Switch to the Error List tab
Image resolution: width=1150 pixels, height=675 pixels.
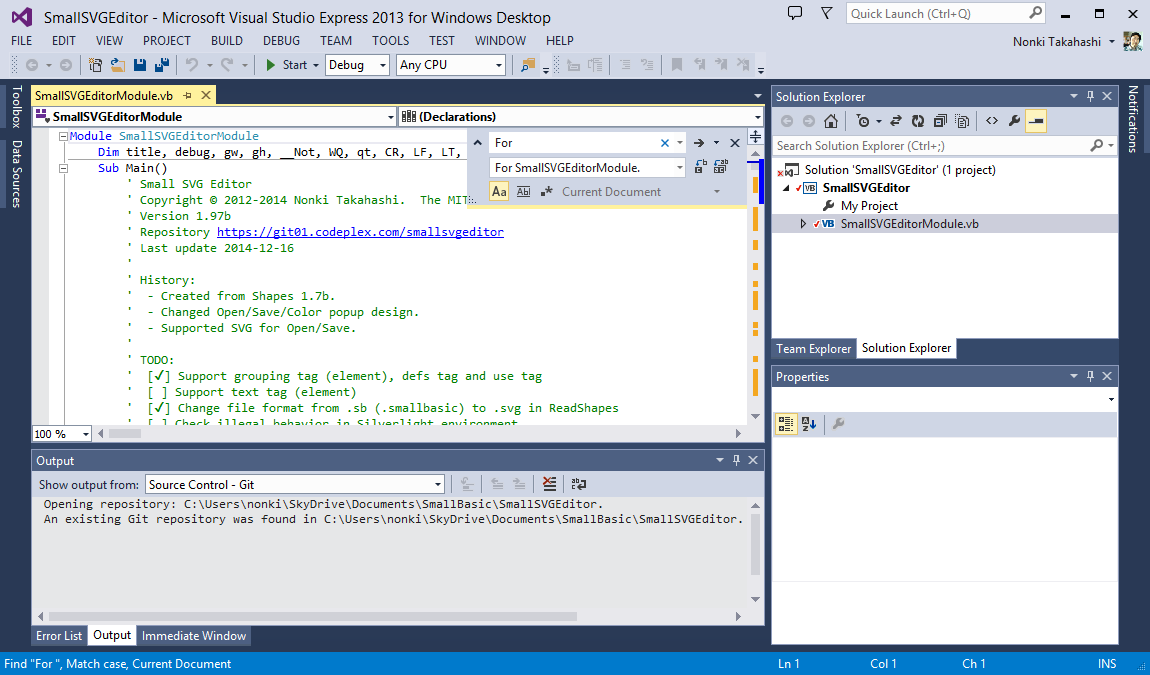click(x=59, y=635)
